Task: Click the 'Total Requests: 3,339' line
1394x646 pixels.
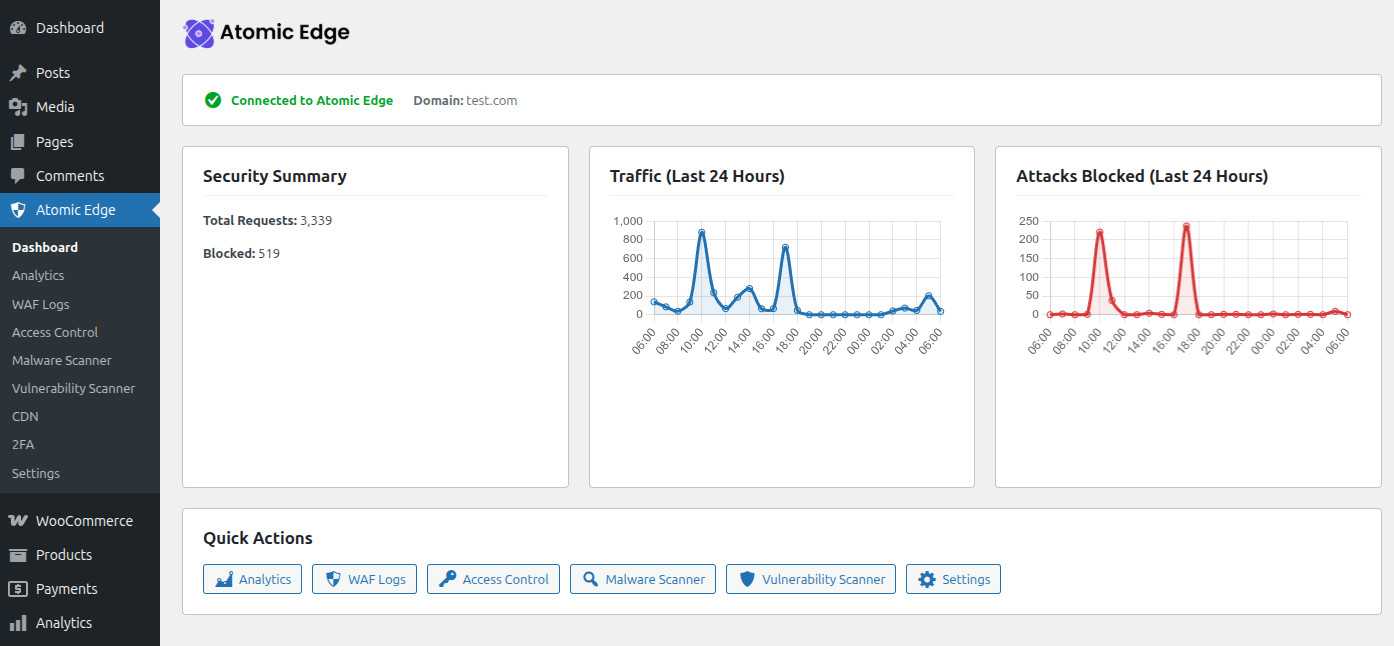Action: pyautogui.click(x=267, y=220)
